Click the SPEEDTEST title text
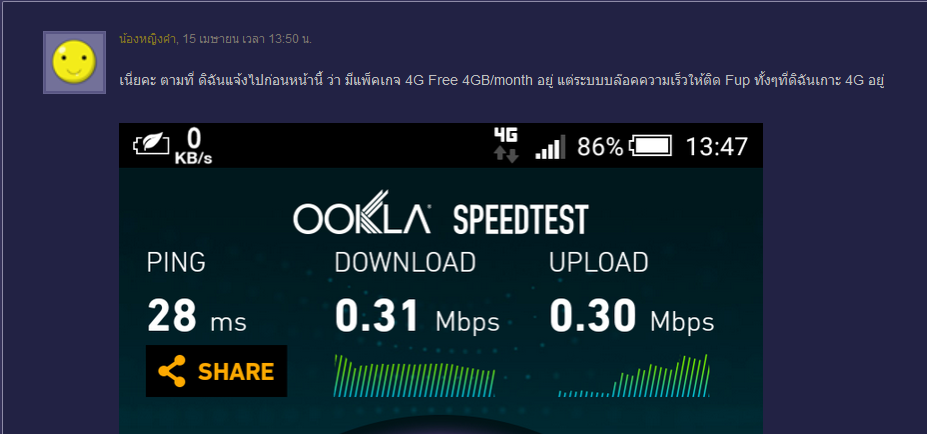Screen dimensions: 927x434 (x=520, y=219)
